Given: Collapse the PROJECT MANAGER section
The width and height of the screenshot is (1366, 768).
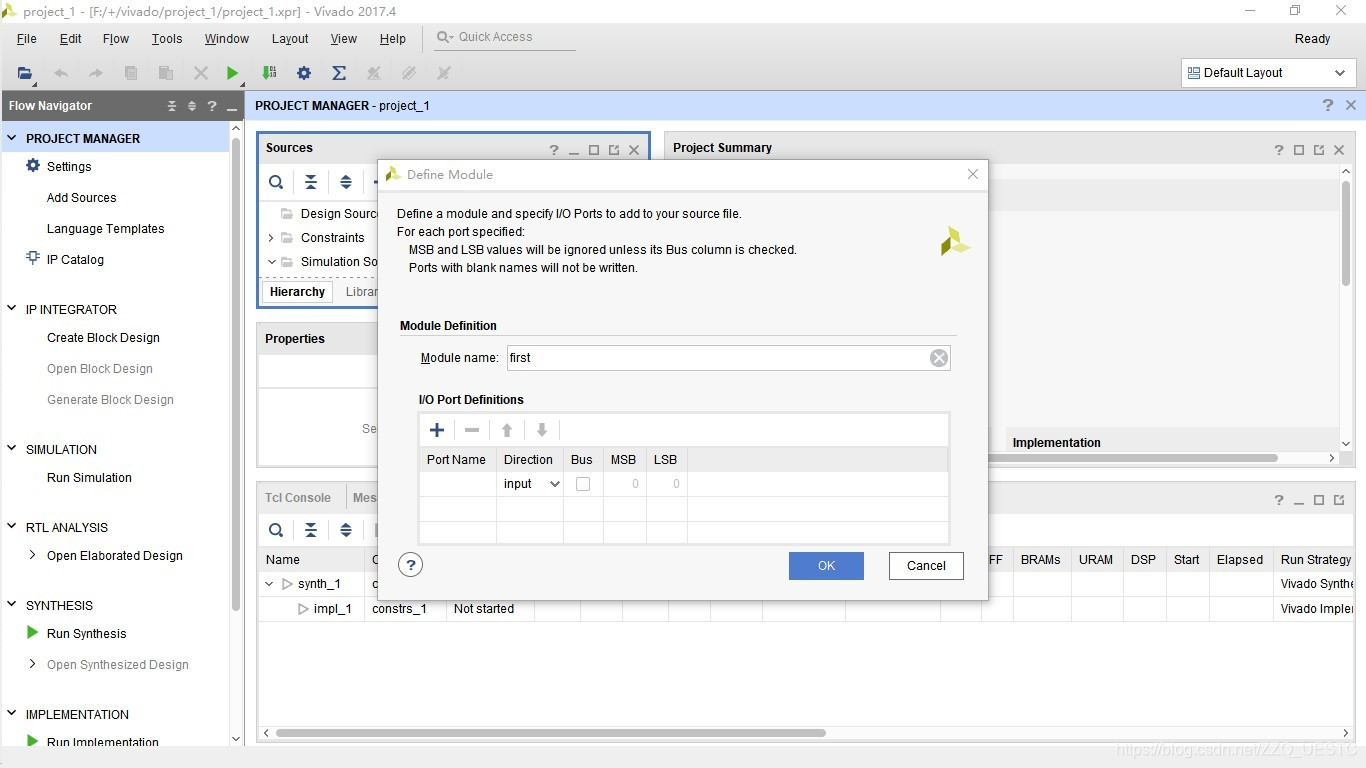Looking at the screenshot, I should click(12, 138).
